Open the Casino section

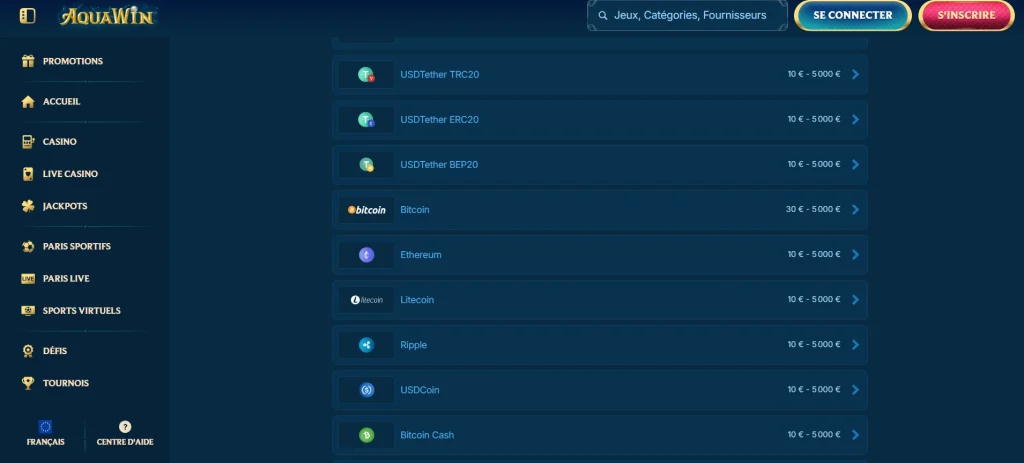(59, 142)
